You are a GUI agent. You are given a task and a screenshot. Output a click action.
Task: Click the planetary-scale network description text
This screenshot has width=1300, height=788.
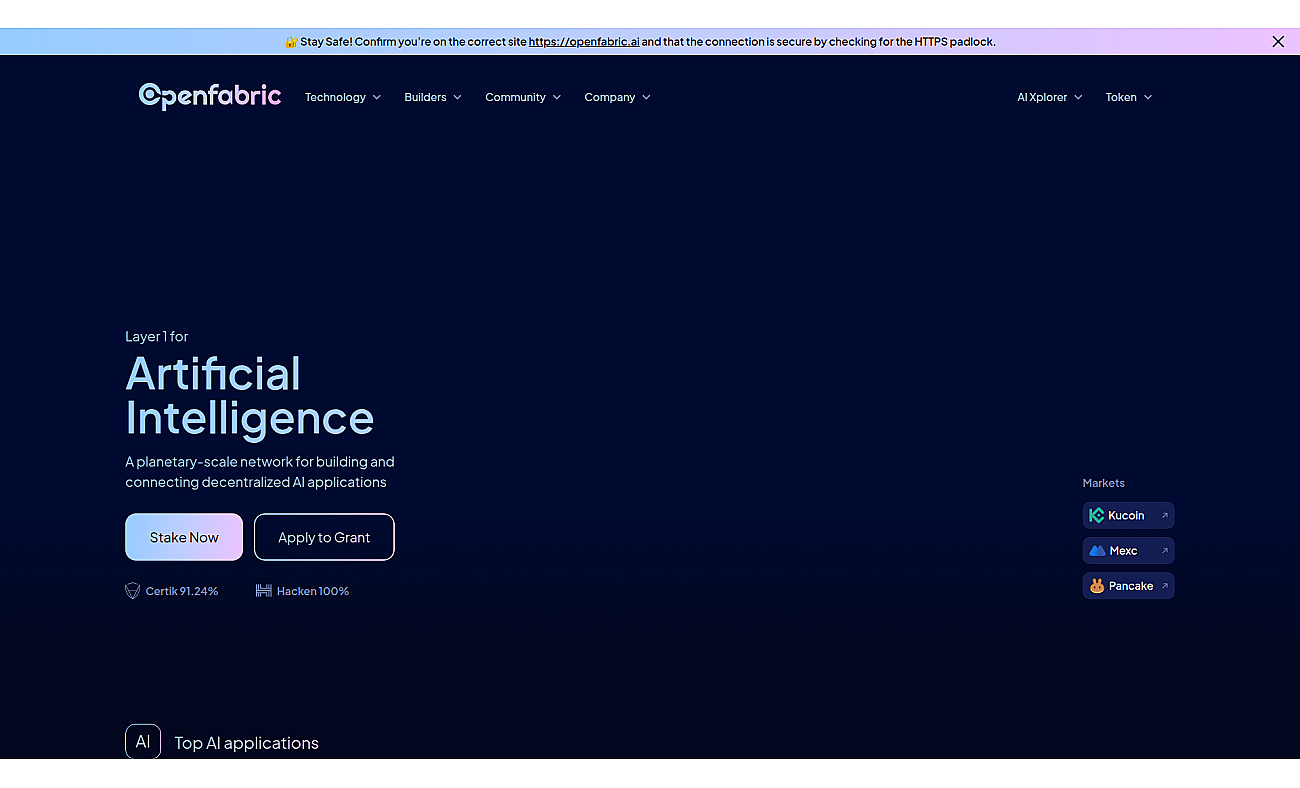pyautogui.click(x=260, y=472)
